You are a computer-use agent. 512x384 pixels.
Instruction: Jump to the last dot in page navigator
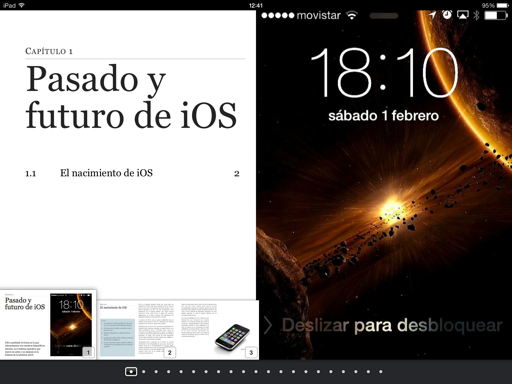coord(381,371)
